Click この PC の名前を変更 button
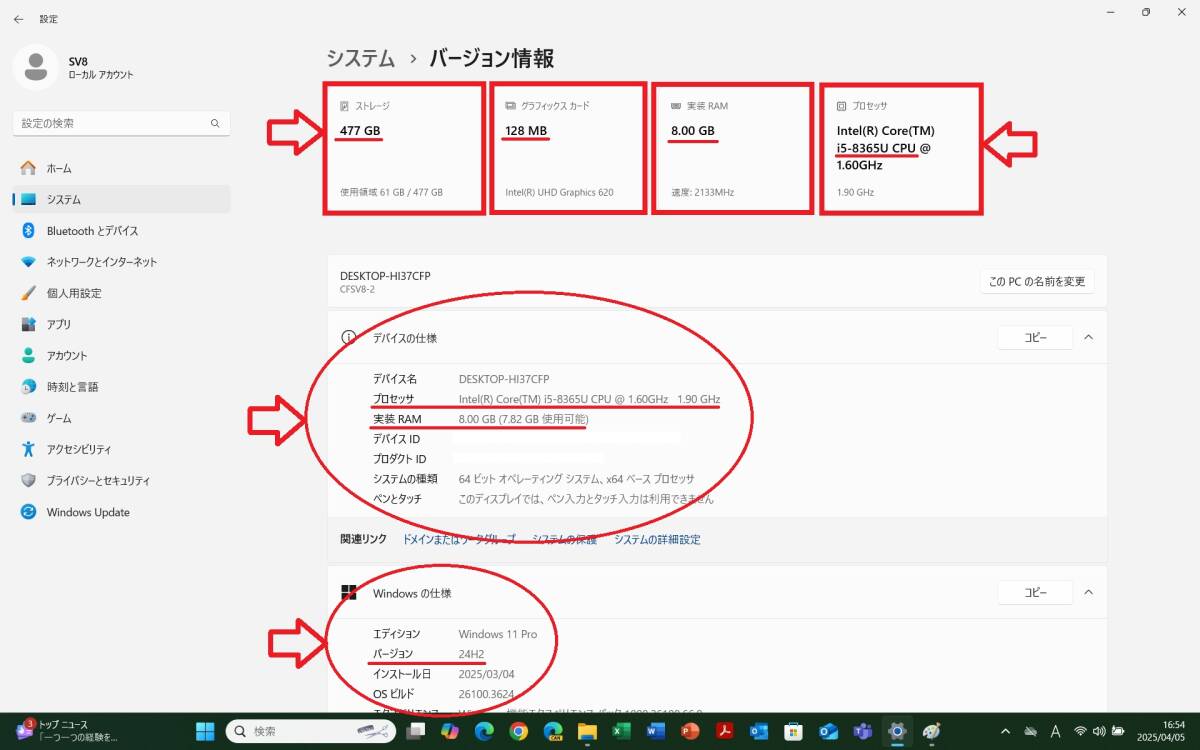Screen dimensions: 1200x750 coord(1036,282)
